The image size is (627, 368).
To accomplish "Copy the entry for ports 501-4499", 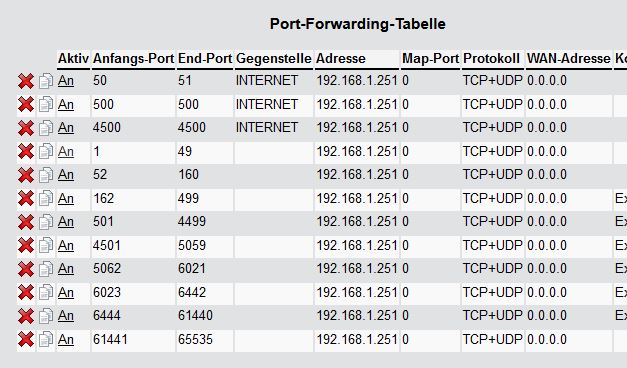I will pyautogui.click(x=46, y=222).
